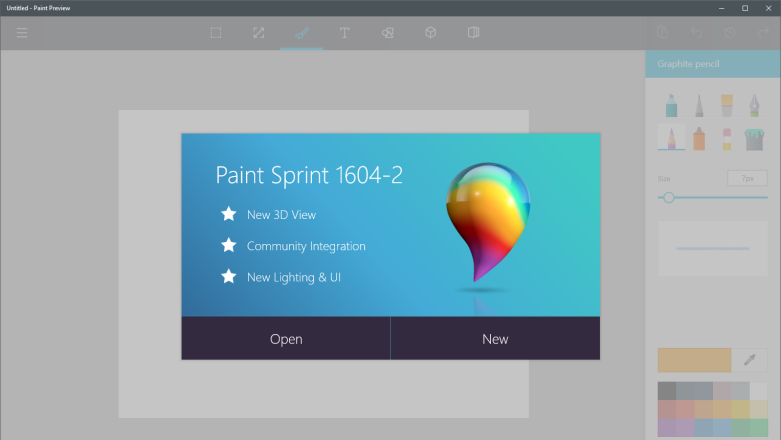
Task: Select the Brushes tool in toolbar
Action: pyautogui.click(x=301, y=33)
